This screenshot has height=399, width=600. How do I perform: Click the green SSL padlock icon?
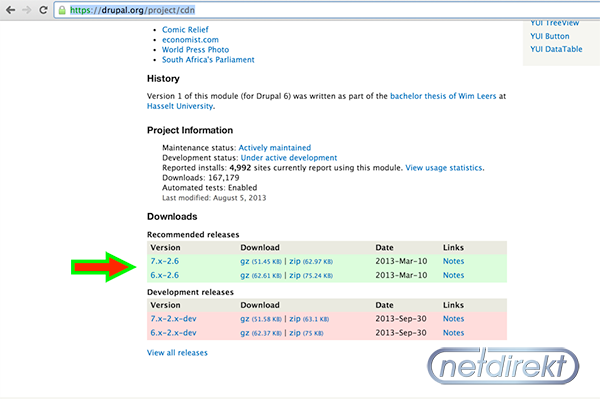(62, 10)
